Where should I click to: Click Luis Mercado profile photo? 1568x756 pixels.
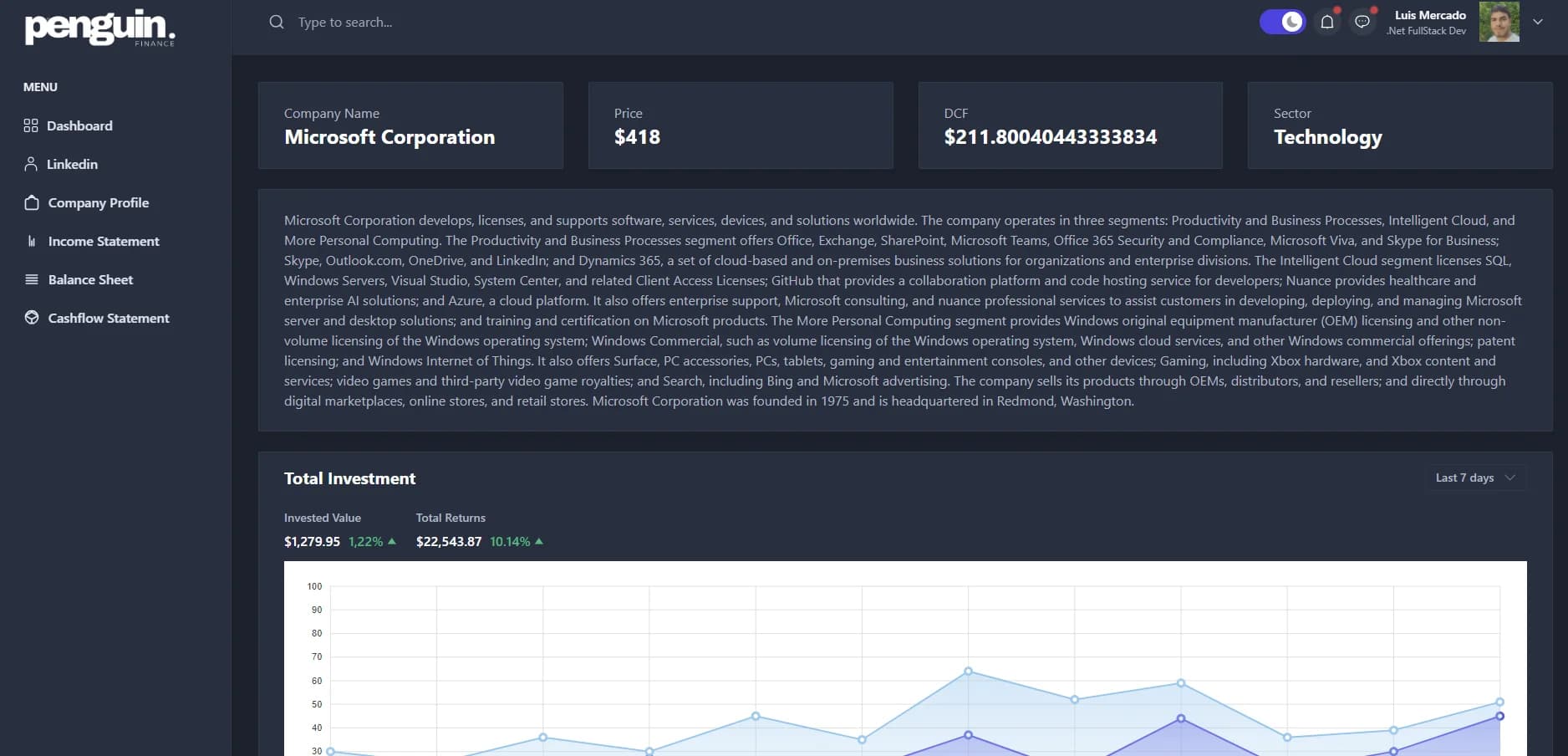coord(1499,22)
